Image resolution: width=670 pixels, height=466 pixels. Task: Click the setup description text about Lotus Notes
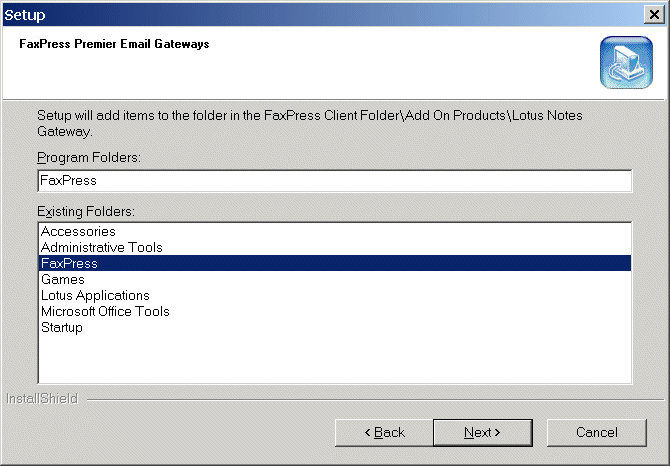pos(310,123)
